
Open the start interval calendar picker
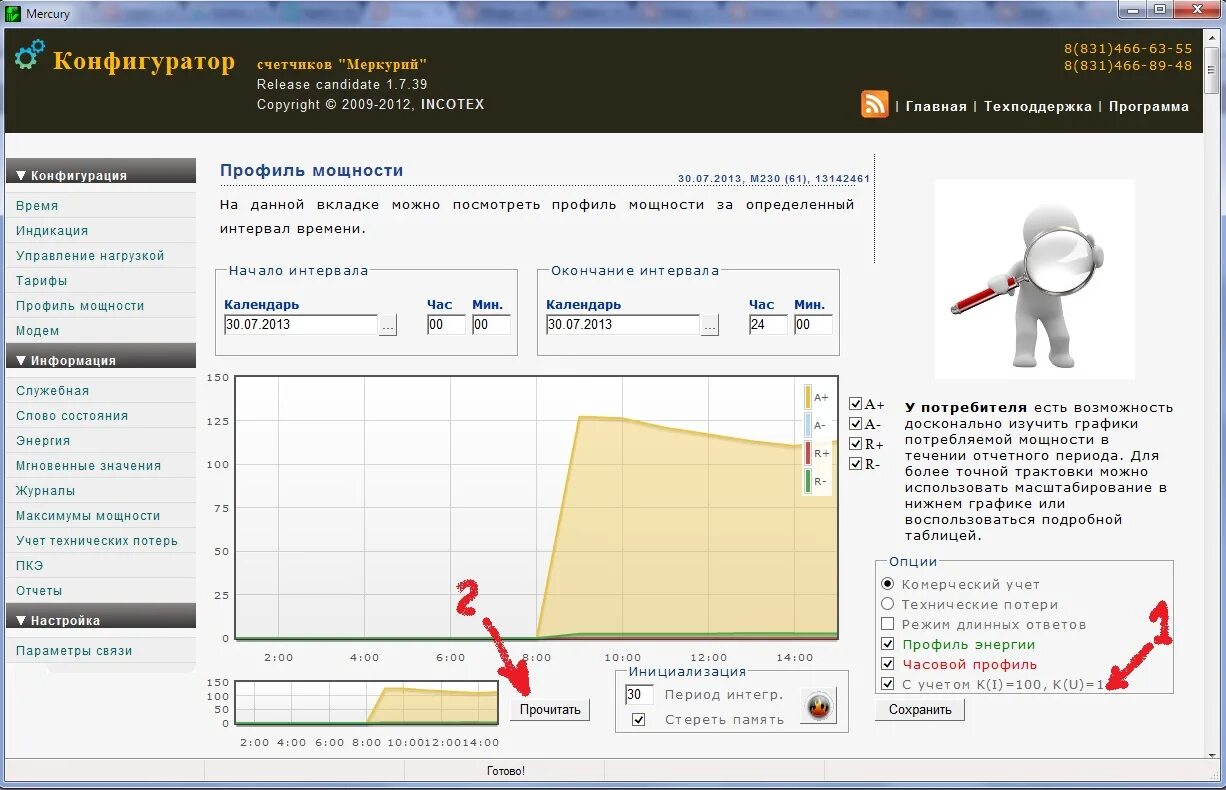(388, 325)
